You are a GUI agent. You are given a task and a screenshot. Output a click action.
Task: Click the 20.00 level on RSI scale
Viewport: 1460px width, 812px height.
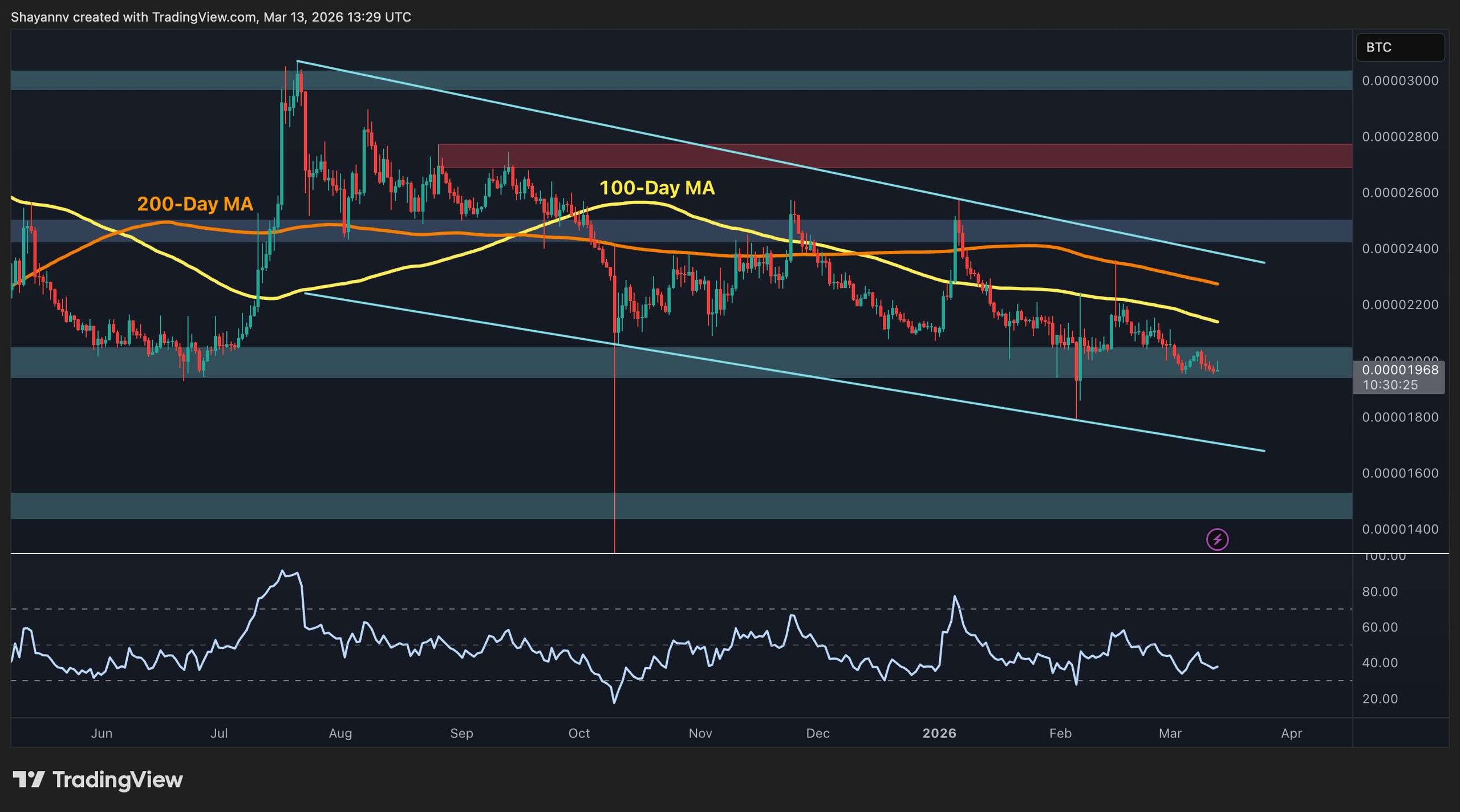coord(1380,699)
